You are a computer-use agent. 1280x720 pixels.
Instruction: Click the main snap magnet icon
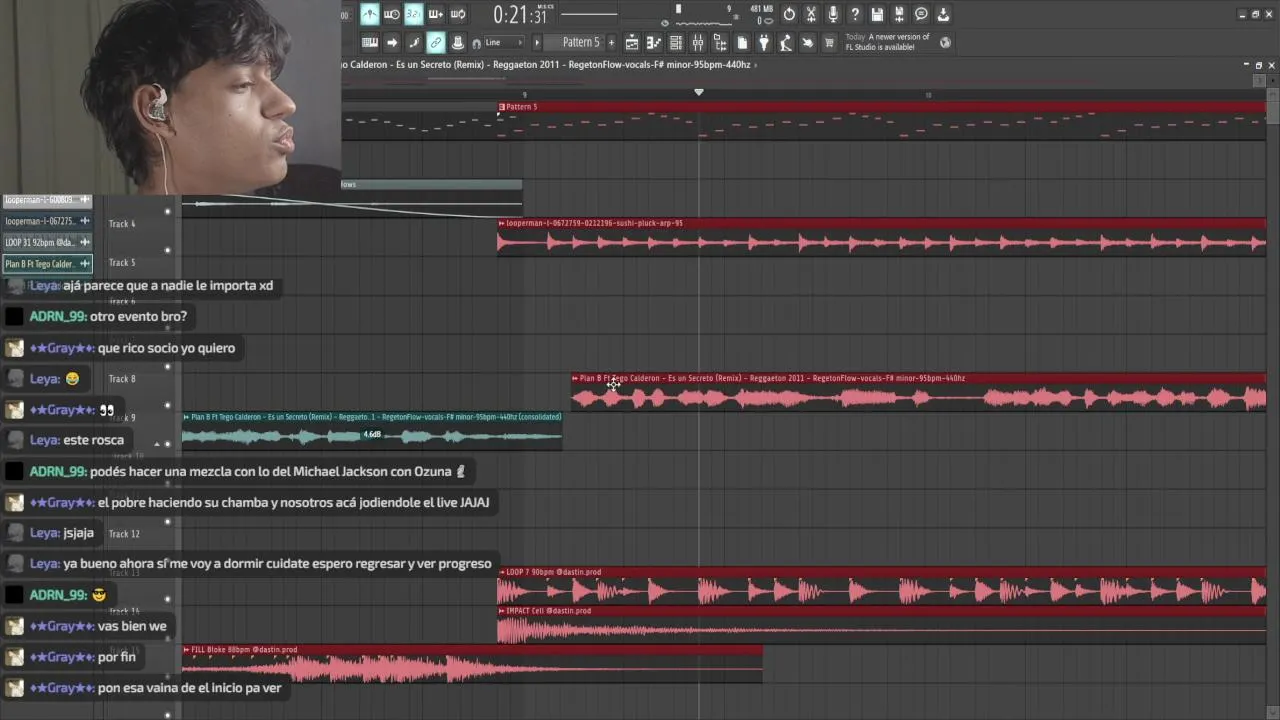tap(476, 42)
